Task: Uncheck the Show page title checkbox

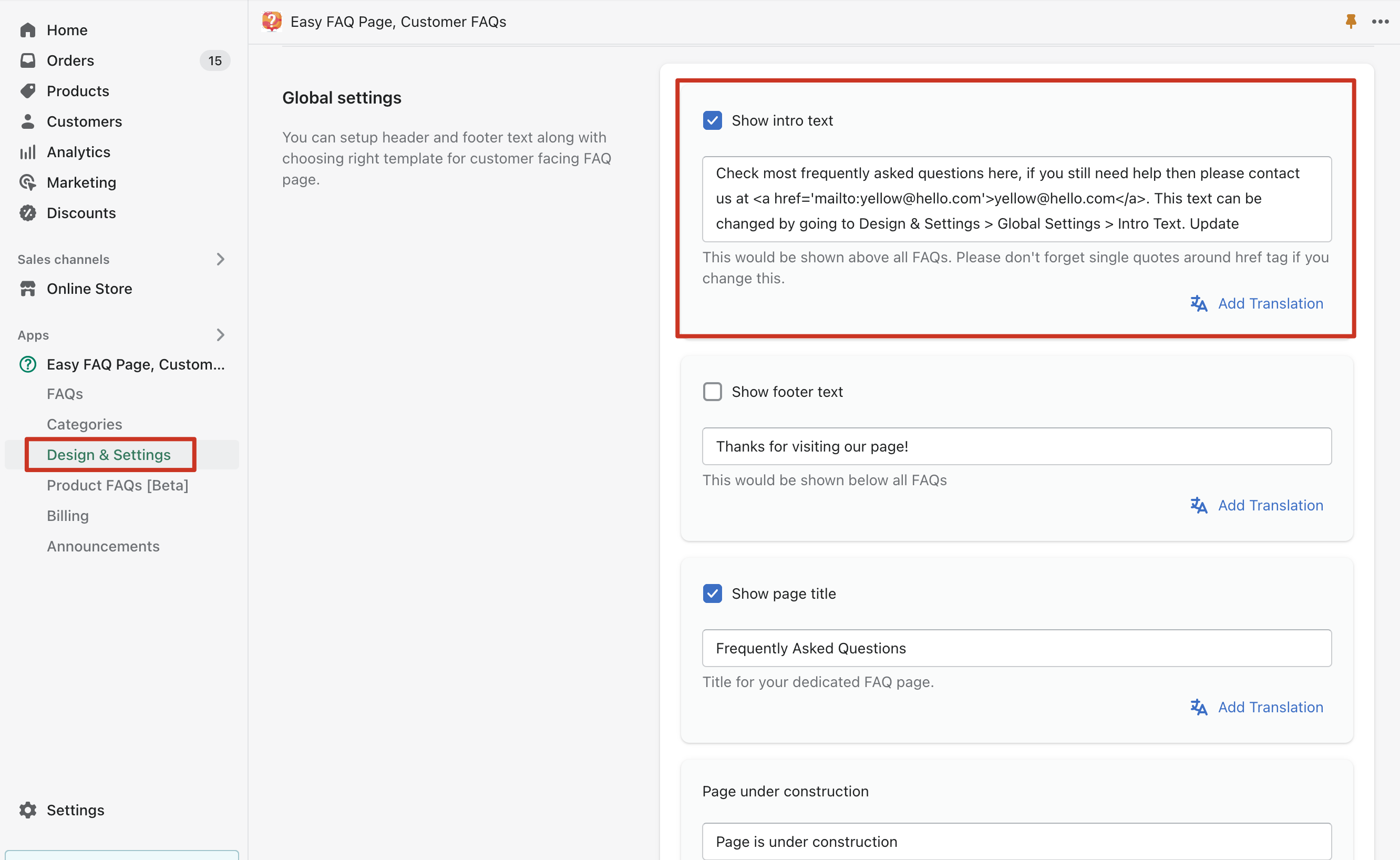Action: pyautogui.click(x=712, y=593)
